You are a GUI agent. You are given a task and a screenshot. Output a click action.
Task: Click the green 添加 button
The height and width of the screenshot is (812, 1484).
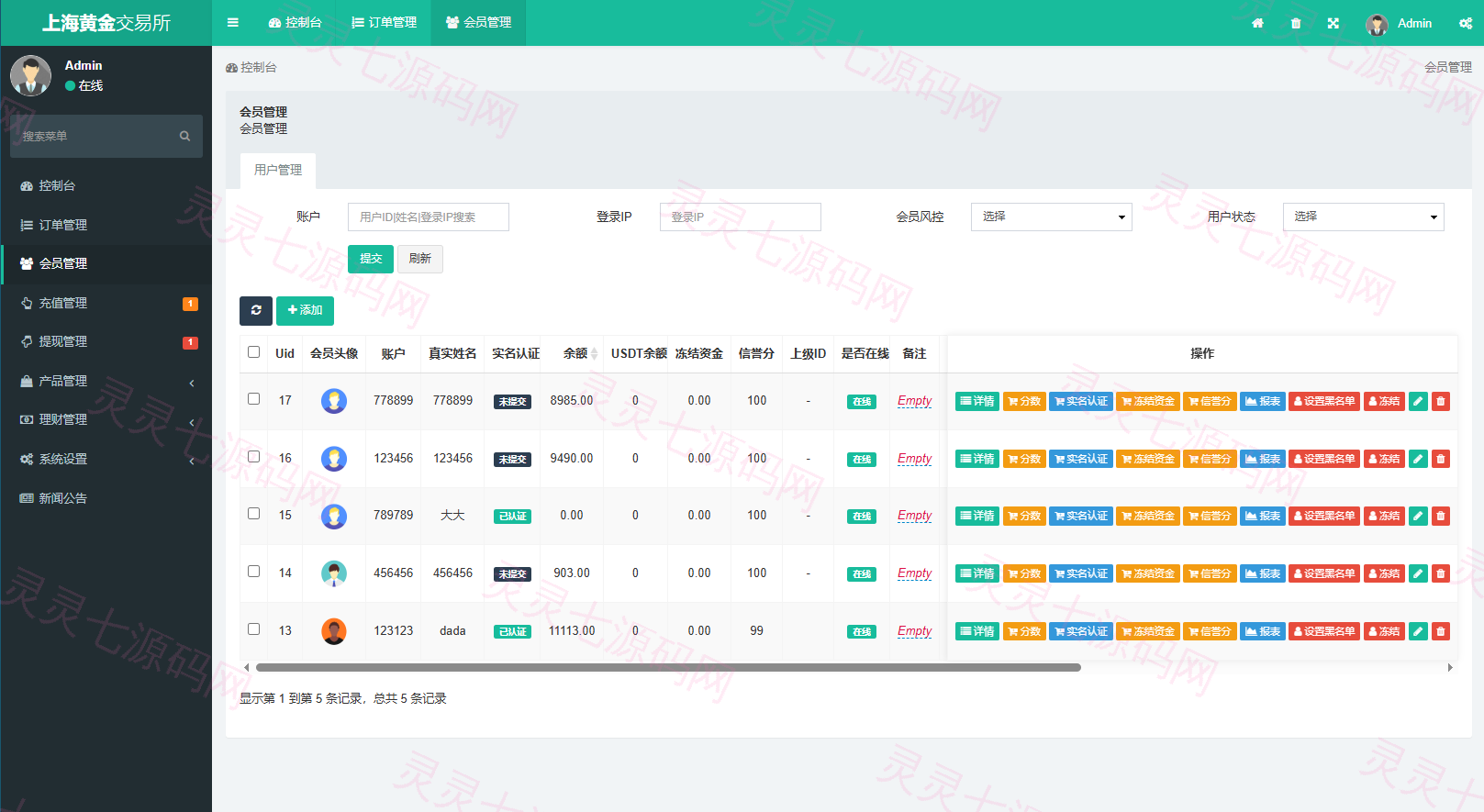click(x=305, y=310)
